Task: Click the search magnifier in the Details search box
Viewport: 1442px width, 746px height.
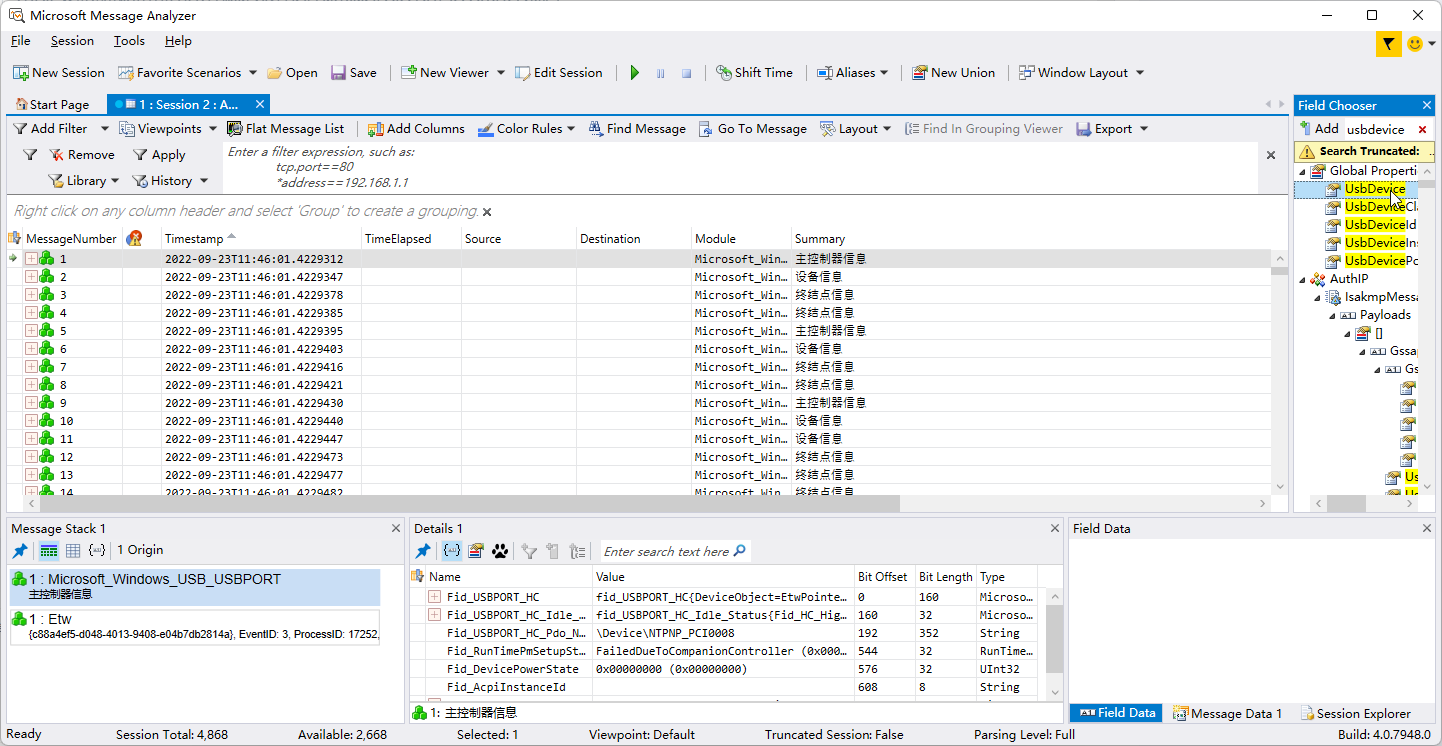Action: 739,551
